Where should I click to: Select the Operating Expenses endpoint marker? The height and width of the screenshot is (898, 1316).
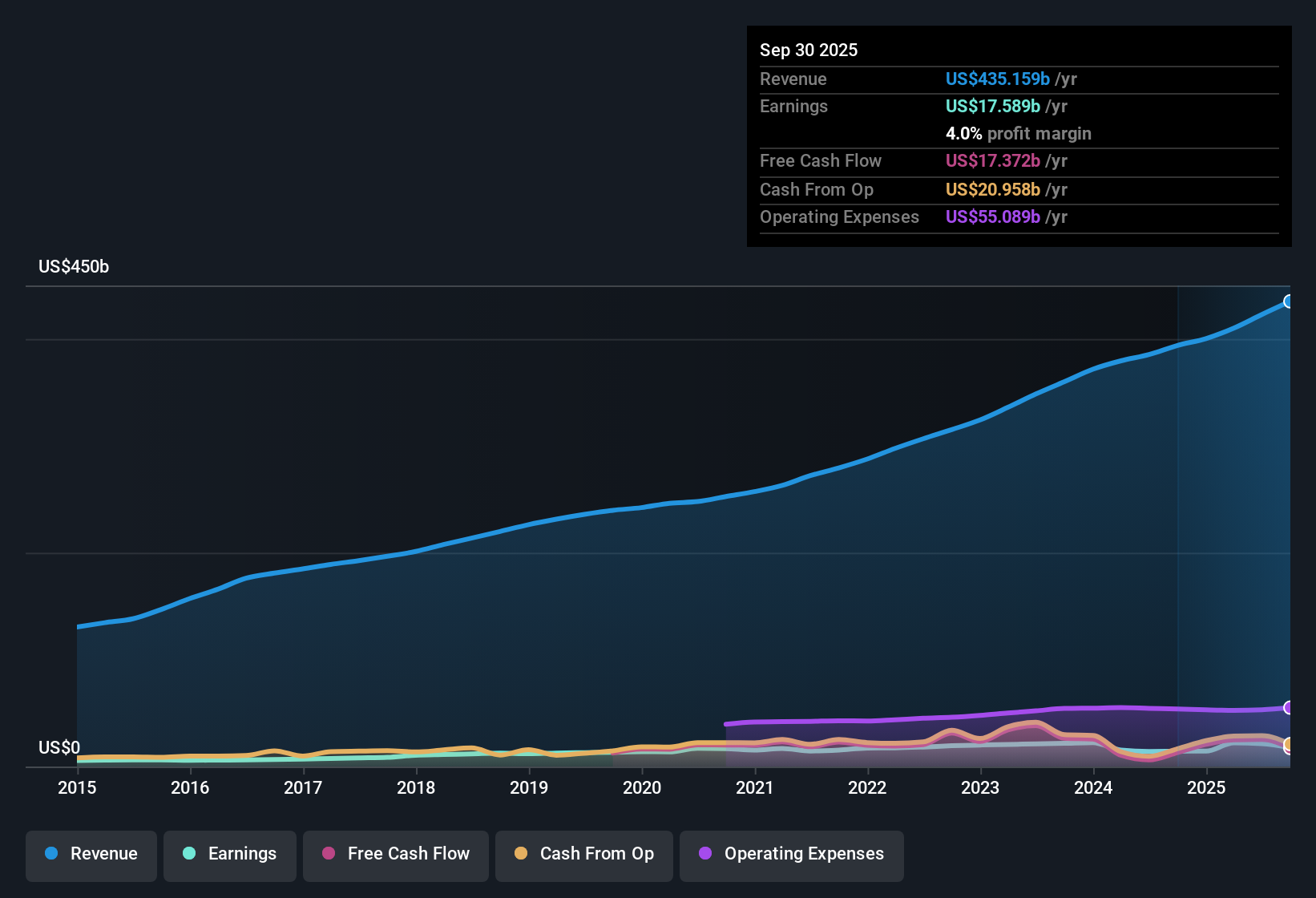pos(1289,709)
